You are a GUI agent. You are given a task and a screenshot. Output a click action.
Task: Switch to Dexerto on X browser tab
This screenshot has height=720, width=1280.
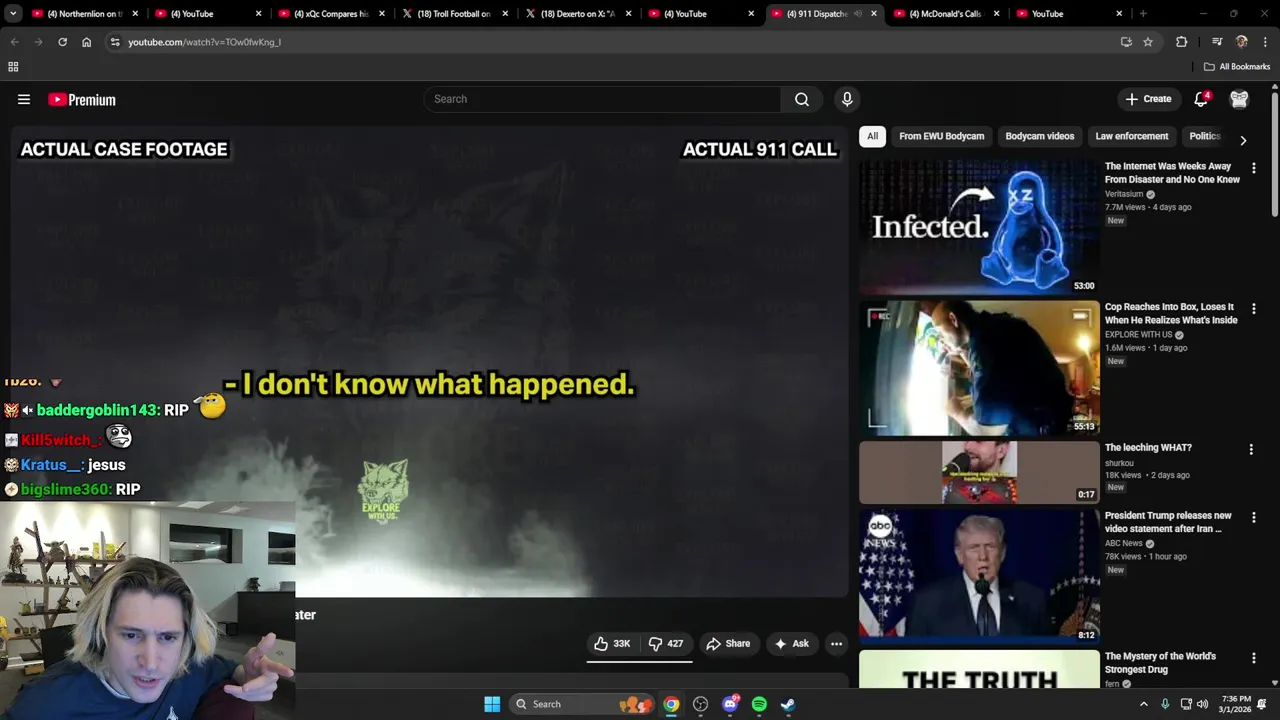pos(578,14)
